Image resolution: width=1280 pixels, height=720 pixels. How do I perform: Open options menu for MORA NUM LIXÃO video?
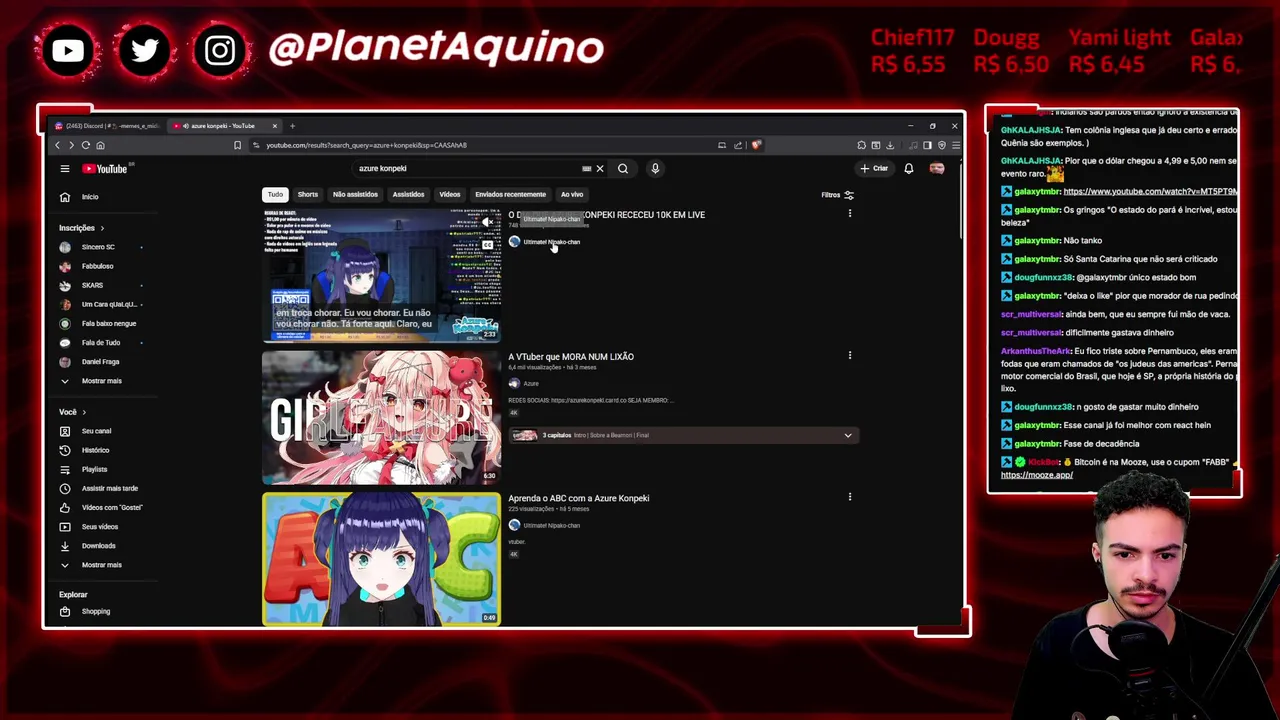(x=850, y=355)
